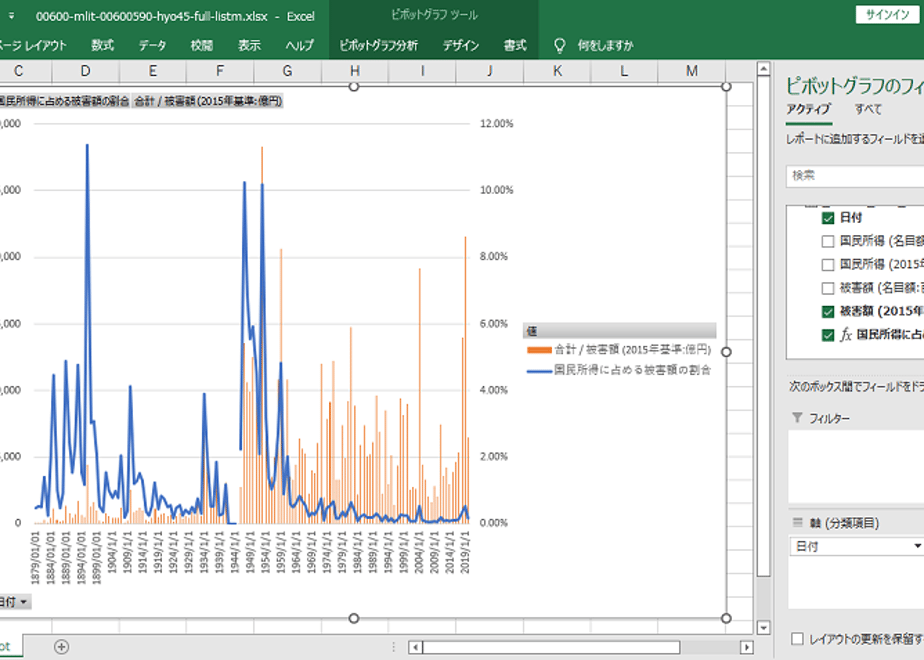The image size is (924, 660).
Task: Click the 値 legend field button
Action: [619, 331]
